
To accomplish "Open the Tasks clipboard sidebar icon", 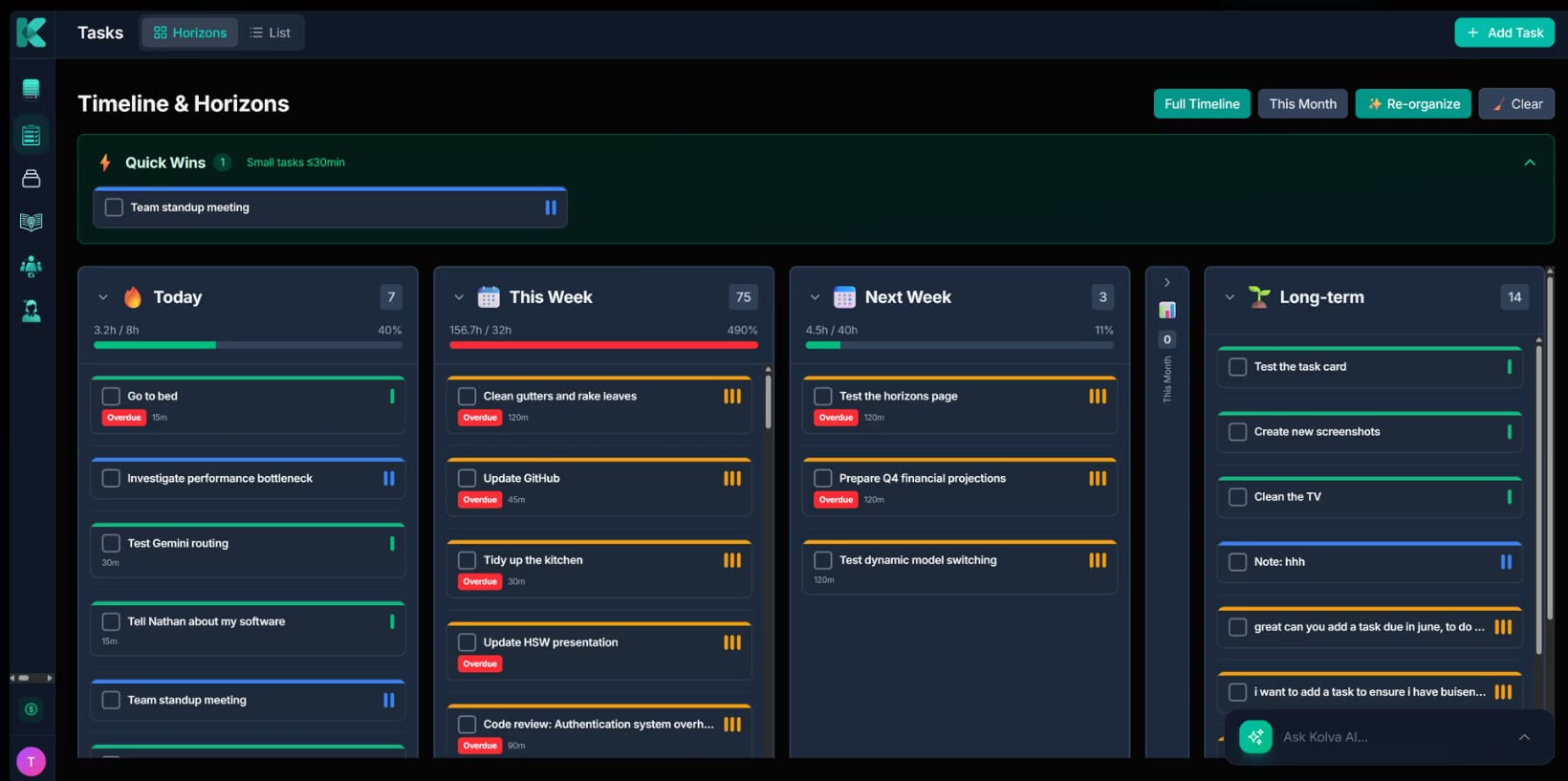I will point(32,135).
